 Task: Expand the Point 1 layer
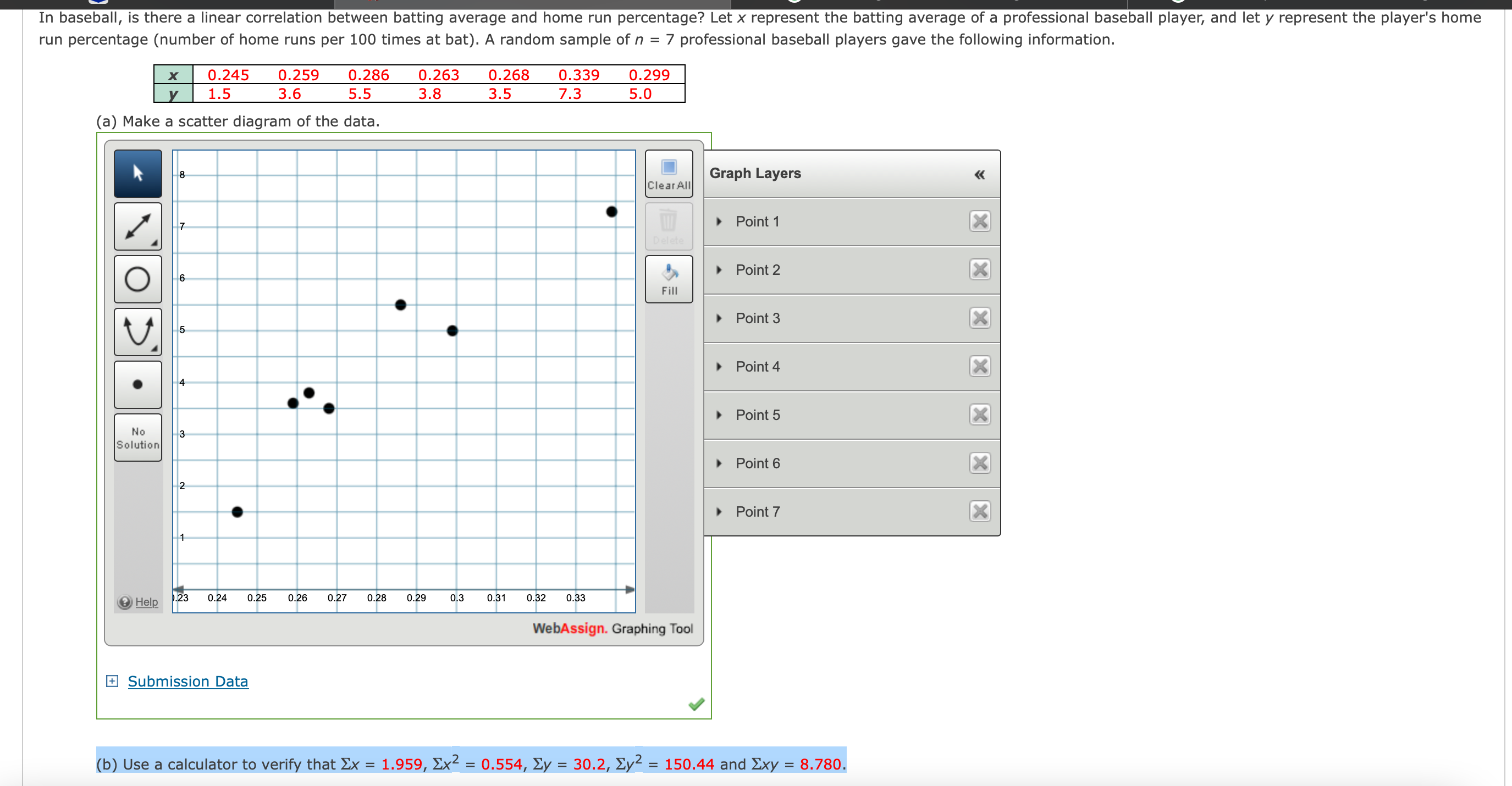[719, 222]
